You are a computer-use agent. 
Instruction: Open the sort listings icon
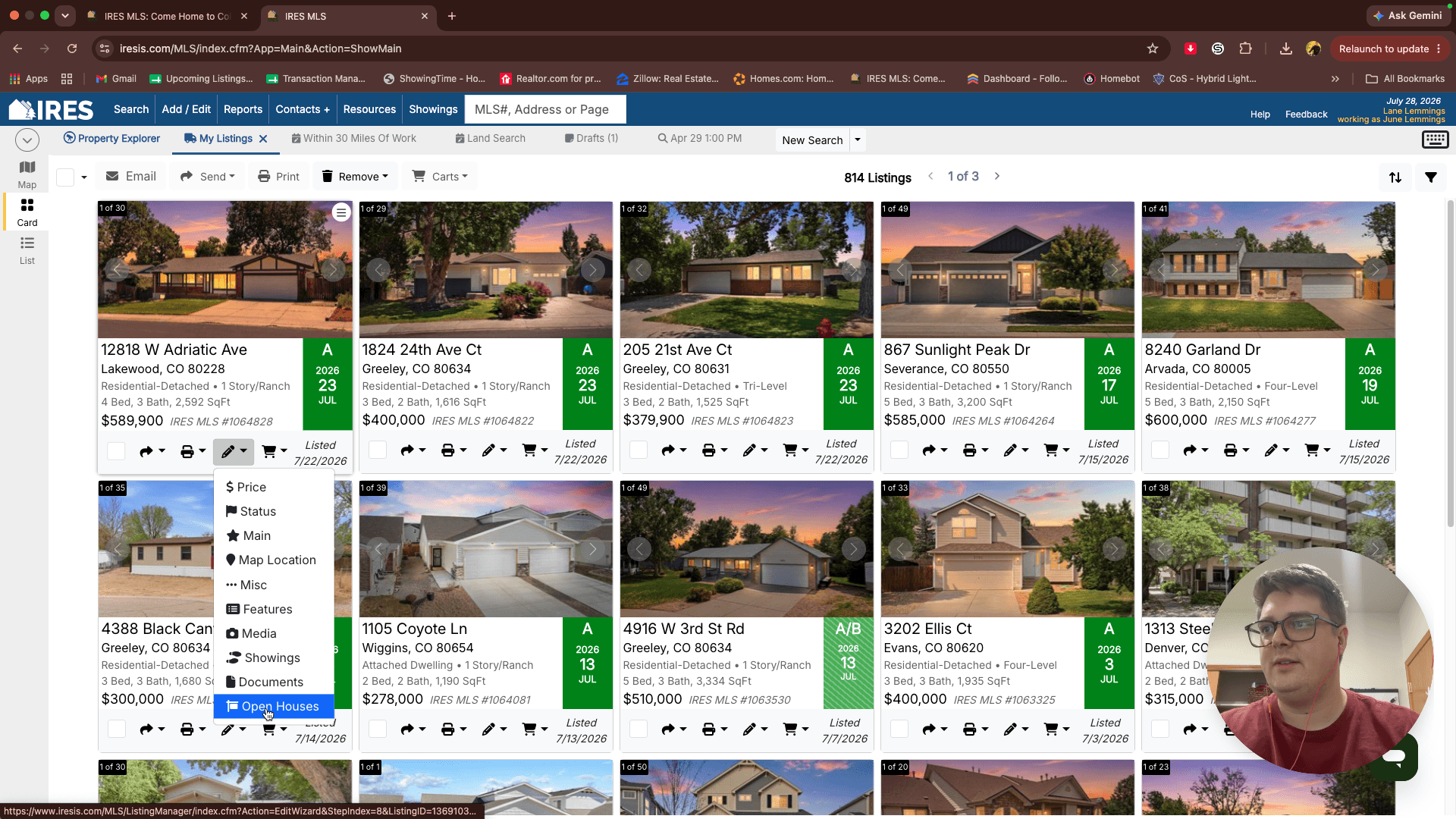coord(1395,177)
